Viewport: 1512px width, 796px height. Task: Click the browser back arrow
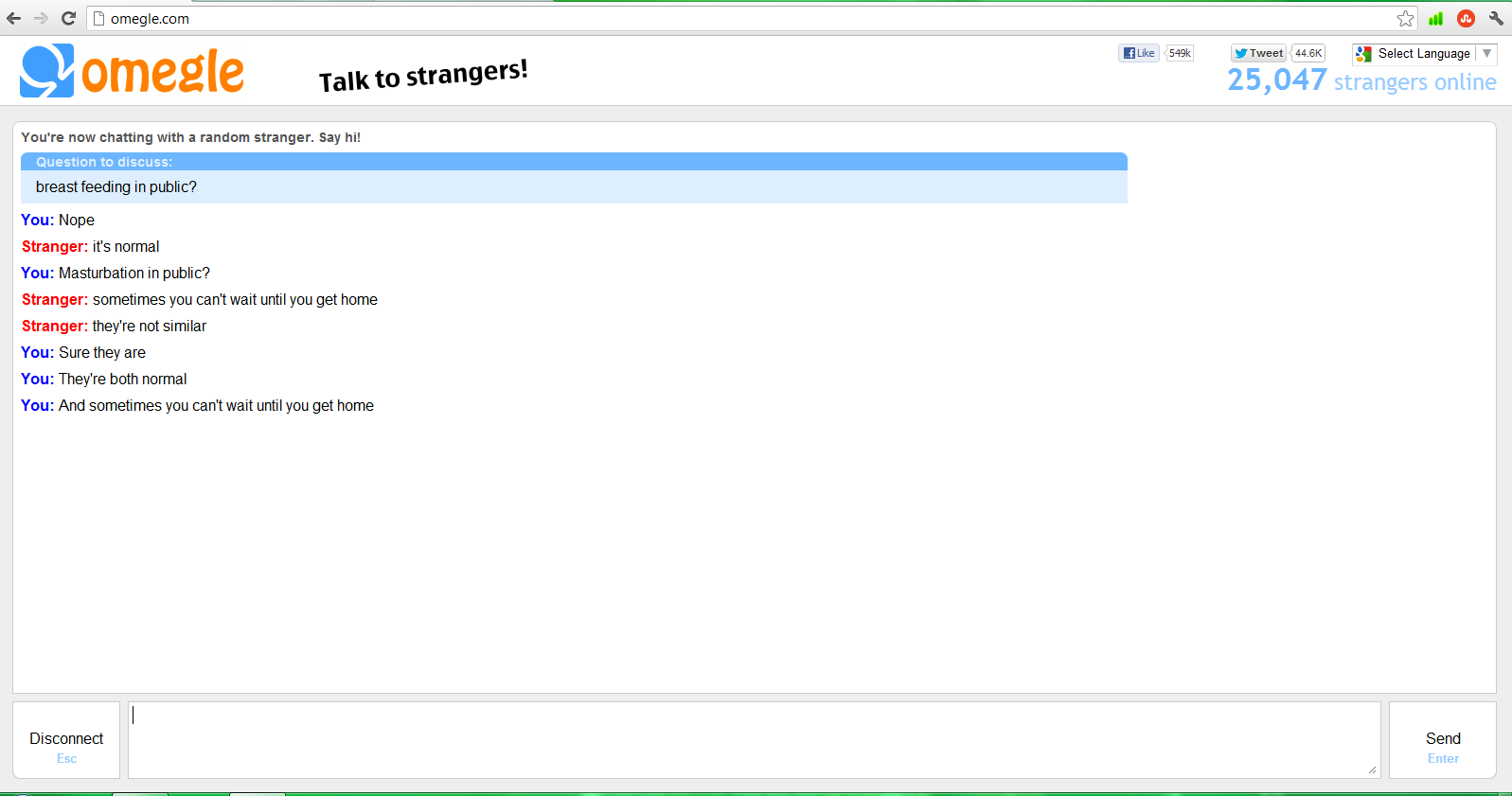[x=13, y=18]
